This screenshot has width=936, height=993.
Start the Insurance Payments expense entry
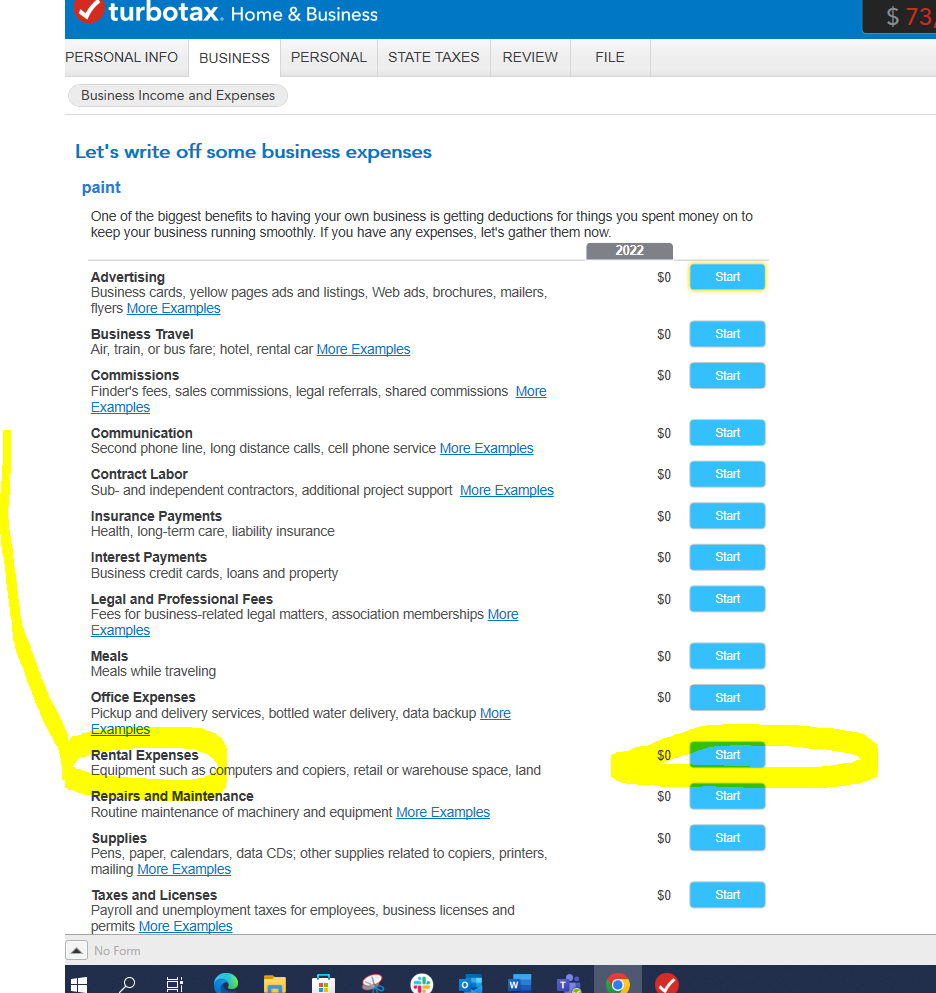[x=727, y=516]
